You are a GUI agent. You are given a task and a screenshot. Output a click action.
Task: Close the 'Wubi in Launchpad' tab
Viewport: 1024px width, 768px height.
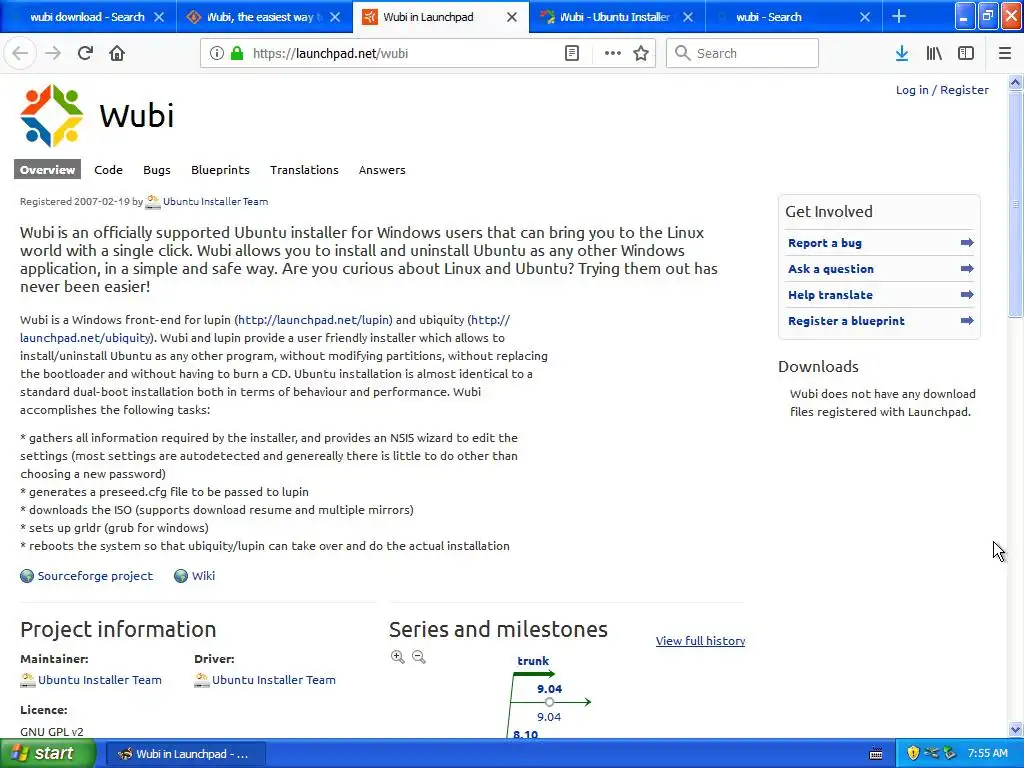512,17
